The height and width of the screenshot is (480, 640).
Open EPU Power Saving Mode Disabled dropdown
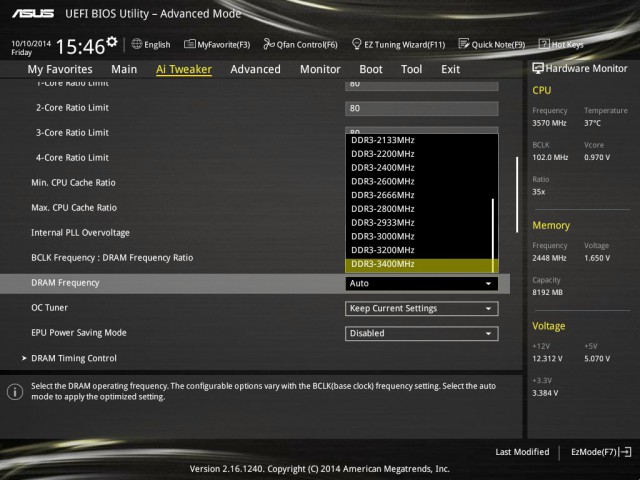pyautogui.click(x=422, y=333)
